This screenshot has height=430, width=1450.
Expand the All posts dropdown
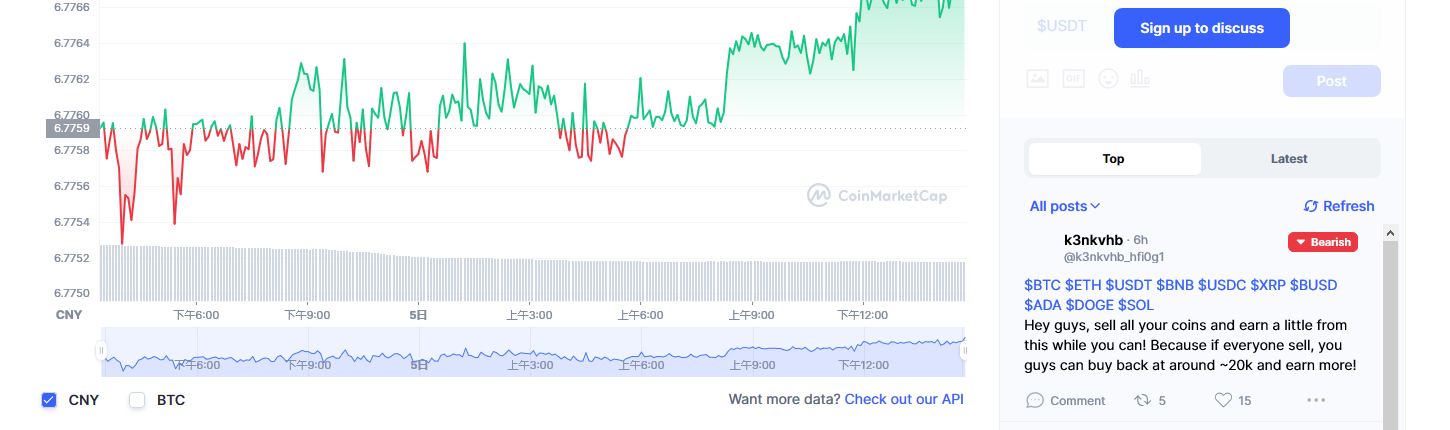click(1065, 206)
